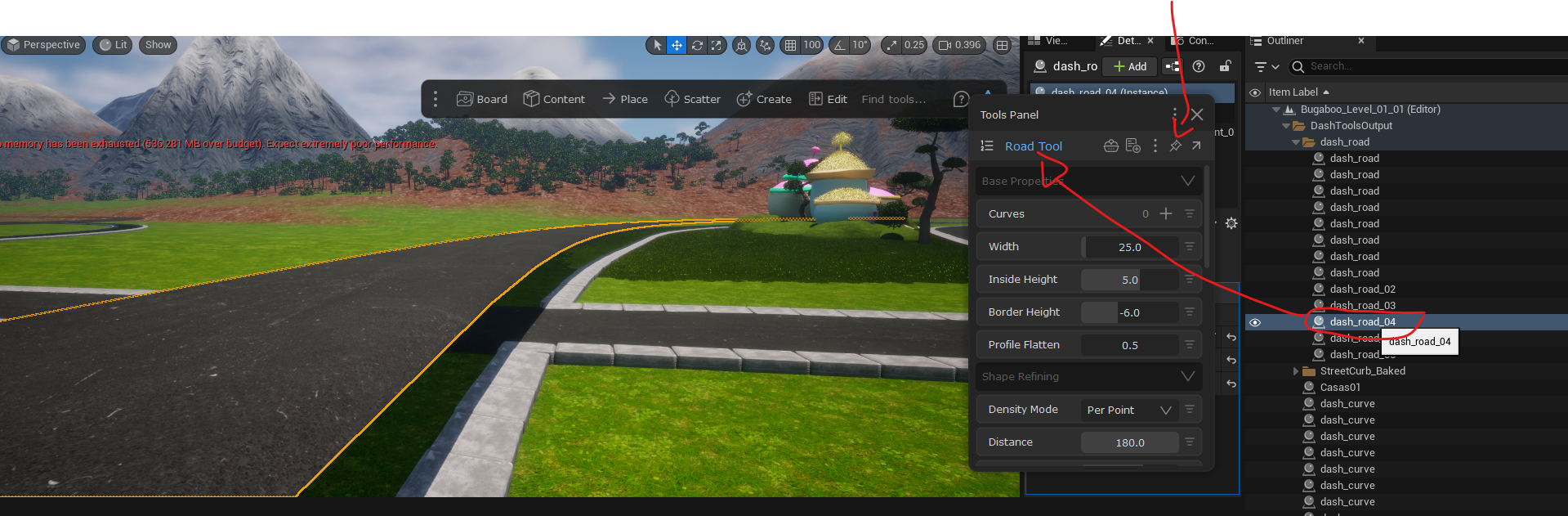Screen dimensions: 1568x516
Task: Adjust the Inside Height 5.0 slider
Action: click(1130, 280)
